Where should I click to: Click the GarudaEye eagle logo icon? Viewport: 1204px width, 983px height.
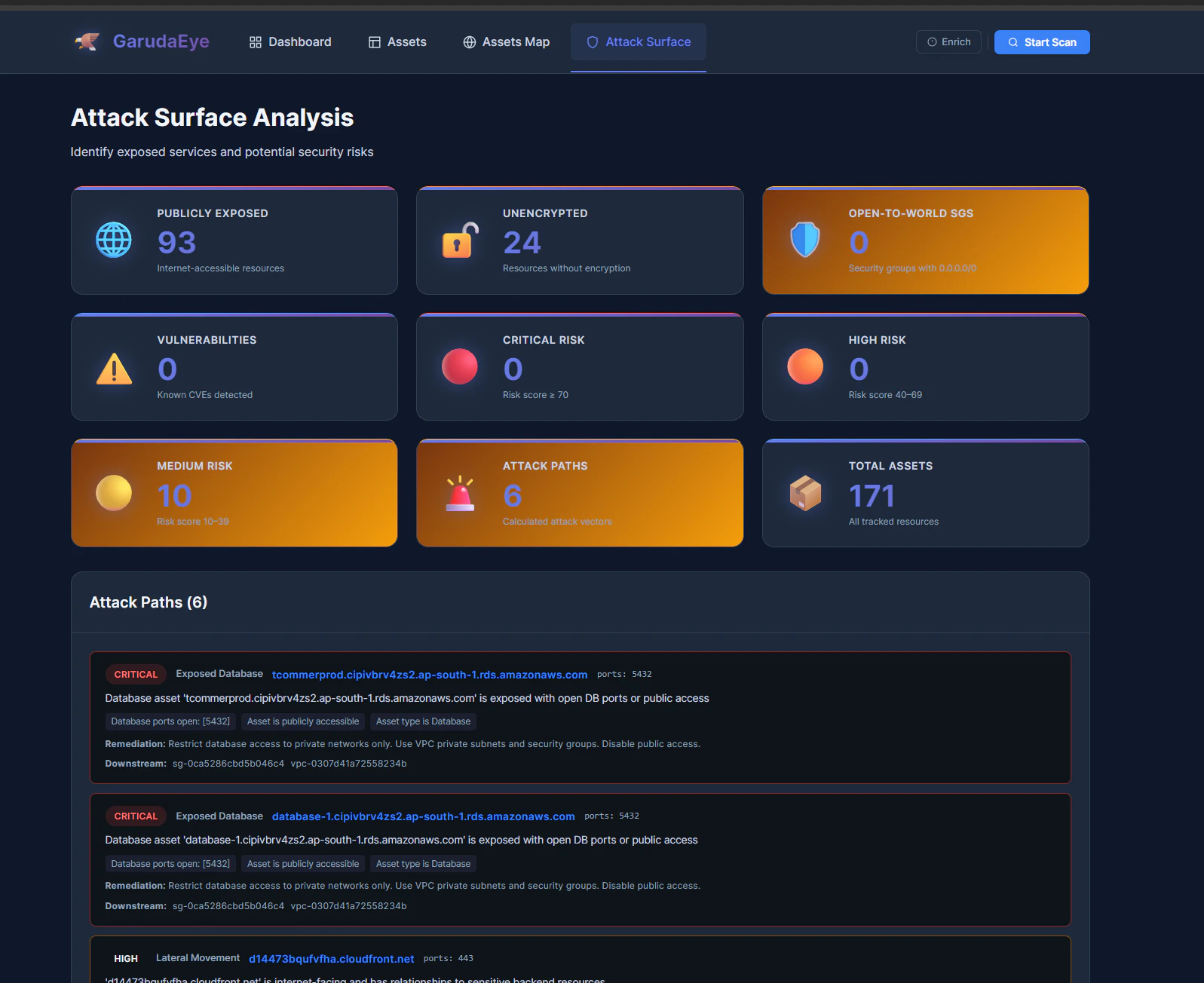point(87,41)
